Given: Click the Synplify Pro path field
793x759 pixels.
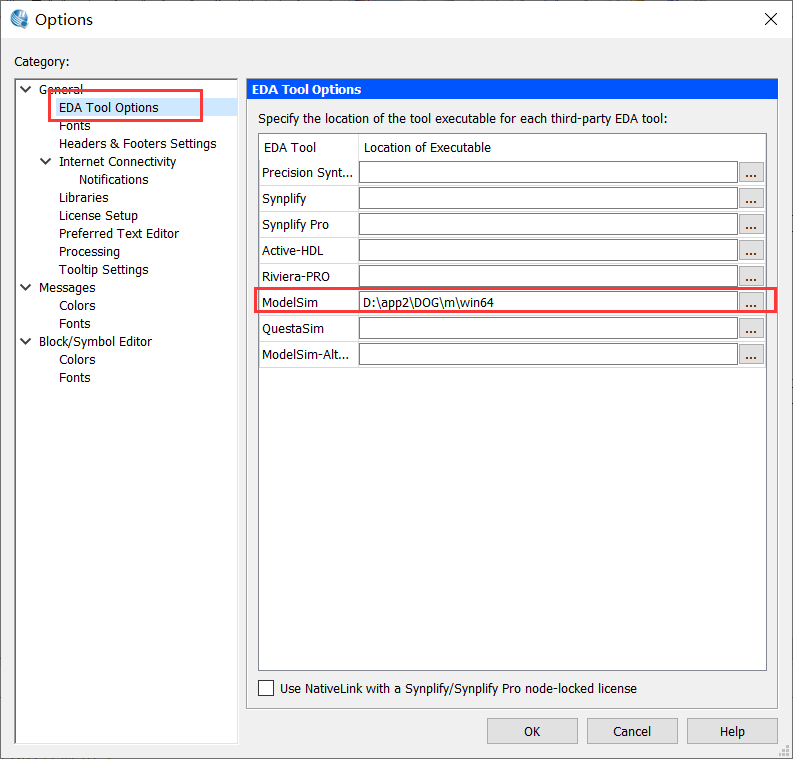Looking at the screenshot, I should [x=548, y=224].
